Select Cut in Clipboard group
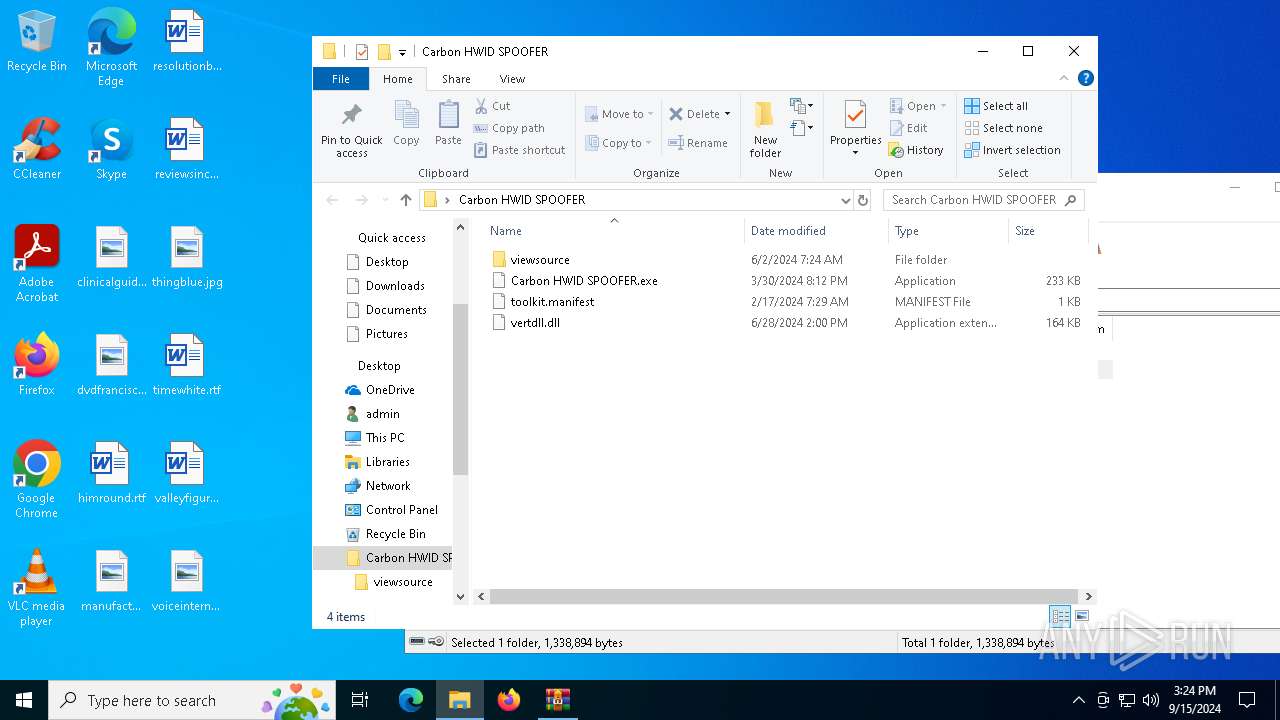1280x720 pixels. (492, 106)
